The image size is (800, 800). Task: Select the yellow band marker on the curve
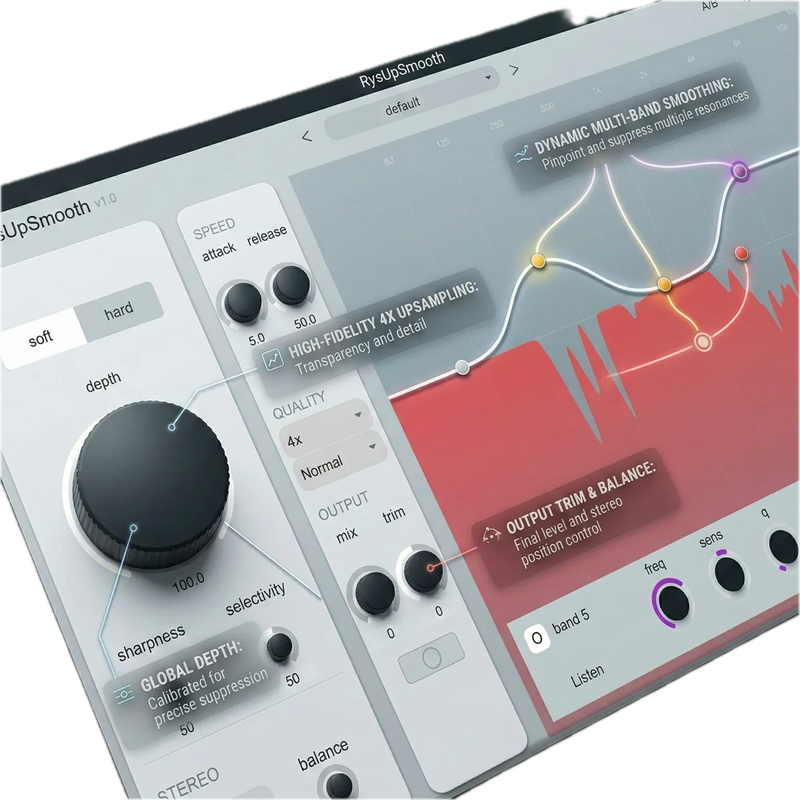click(x=539, y=259)
